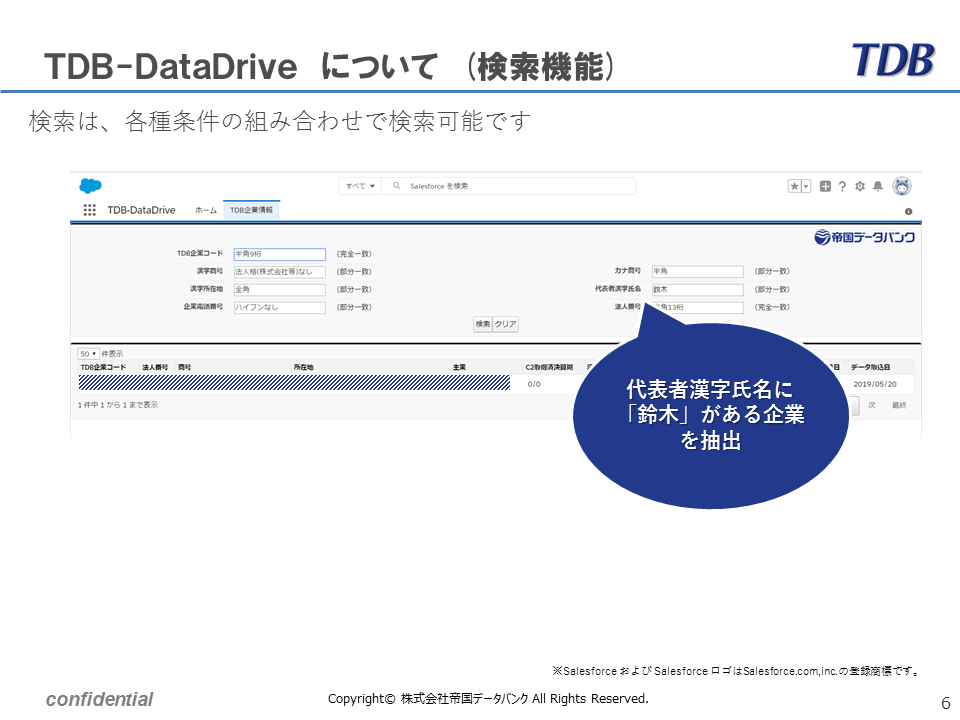Image resolution: width=960 pixels, height=720 pixels.
Task: Click the 代表者漢字氏名 field containing 鈴木
Action: tap(697, 290)
